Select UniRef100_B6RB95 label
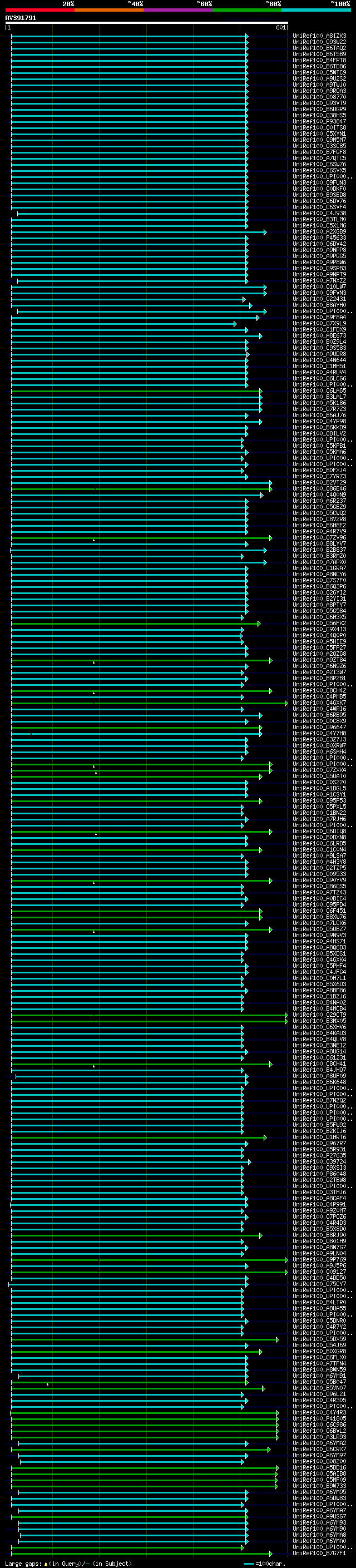Viewport: 356px width, 1568px height. click(319, 715)
